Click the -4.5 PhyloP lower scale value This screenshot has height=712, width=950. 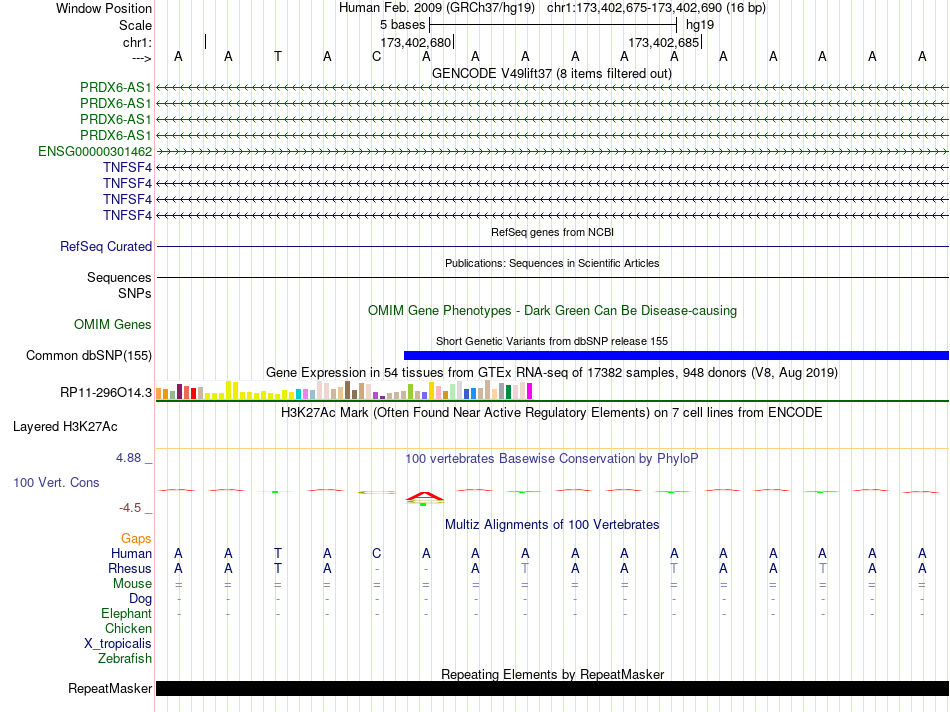pyautogui.click(x=130, y=508)
